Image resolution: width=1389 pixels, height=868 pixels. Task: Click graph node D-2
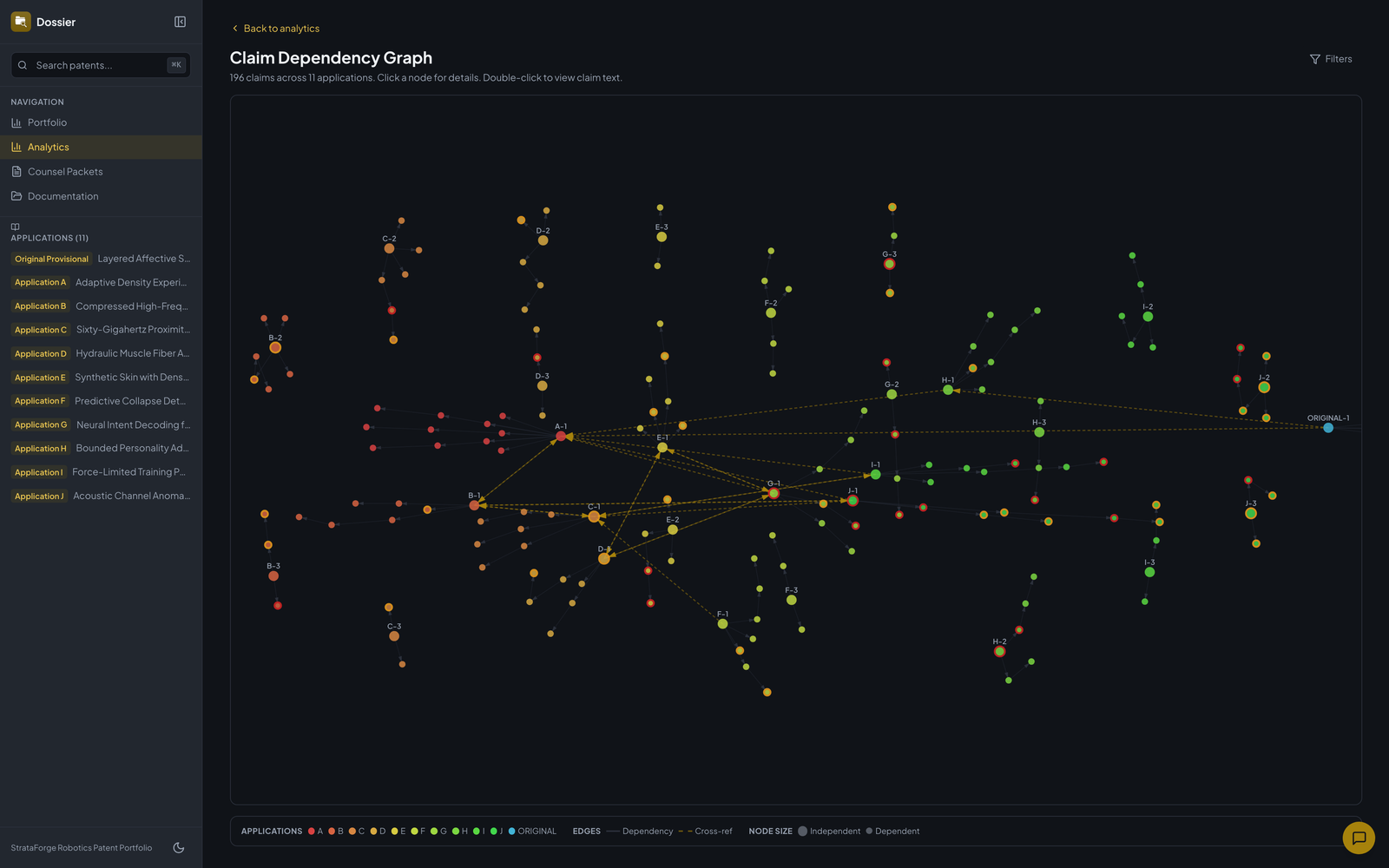(543, 240)
